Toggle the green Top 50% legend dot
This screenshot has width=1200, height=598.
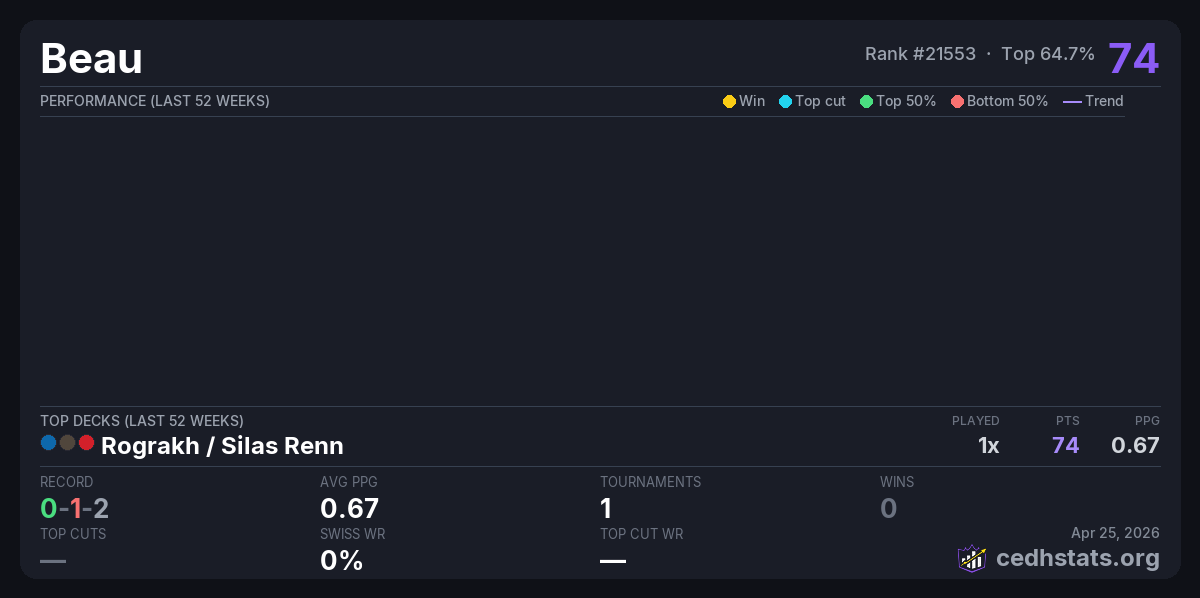point(866,101)
